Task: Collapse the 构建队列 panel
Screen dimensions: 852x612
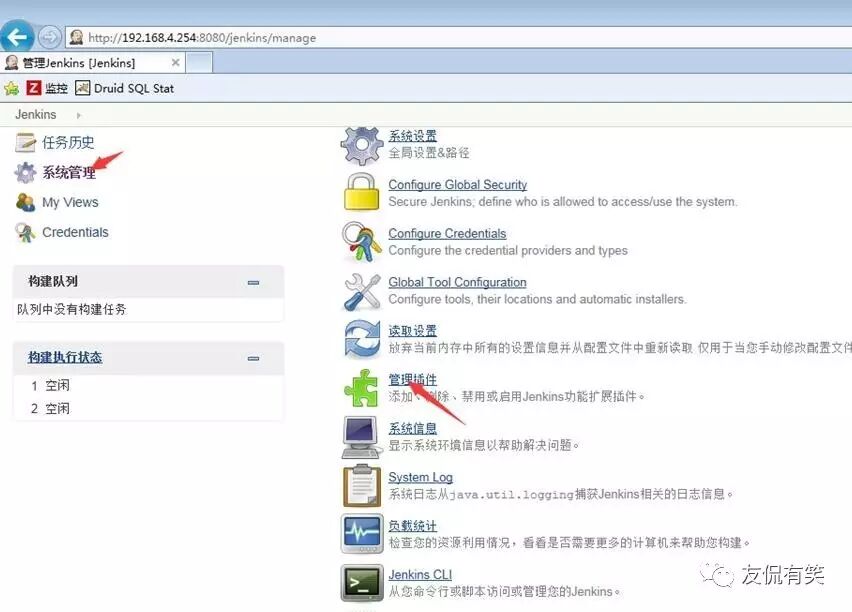Action: (x=253, y=282)
